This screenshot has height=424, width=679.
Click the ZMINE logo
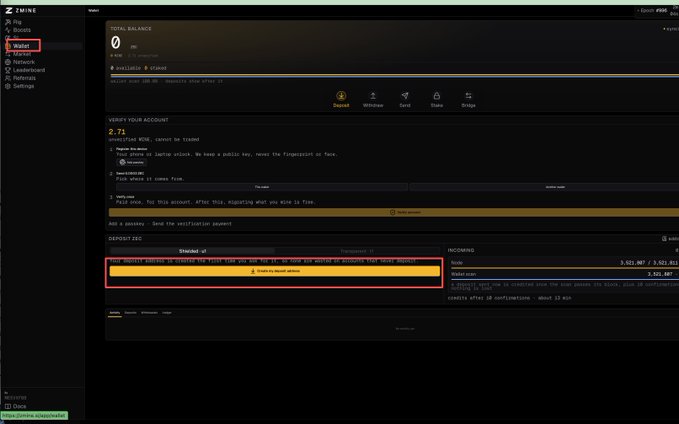(21, 10)
